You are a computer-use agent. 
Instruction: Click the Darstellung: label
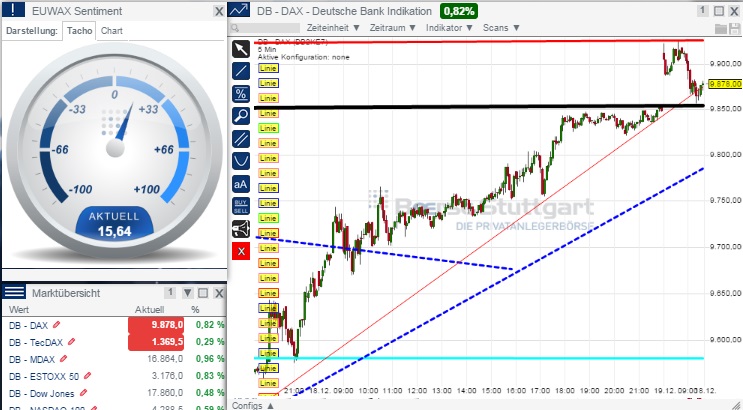(x=32, y=31)
